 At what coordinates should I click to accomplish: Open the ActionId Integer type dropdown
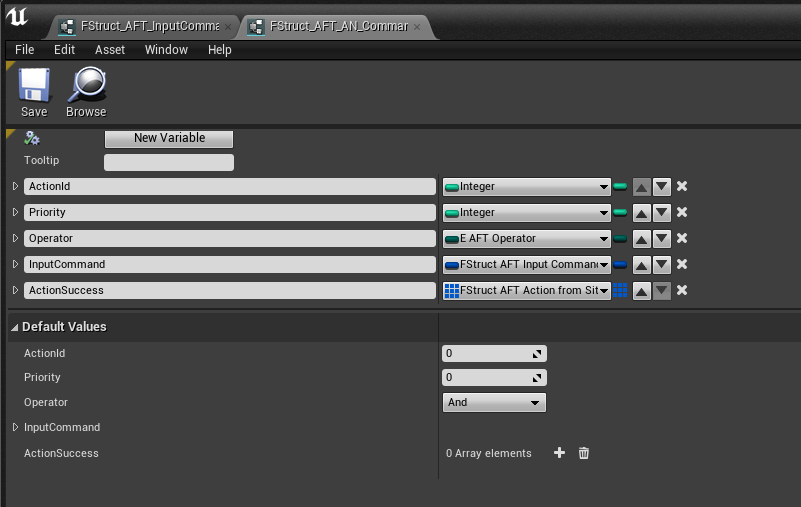click(x=527, y=186)
